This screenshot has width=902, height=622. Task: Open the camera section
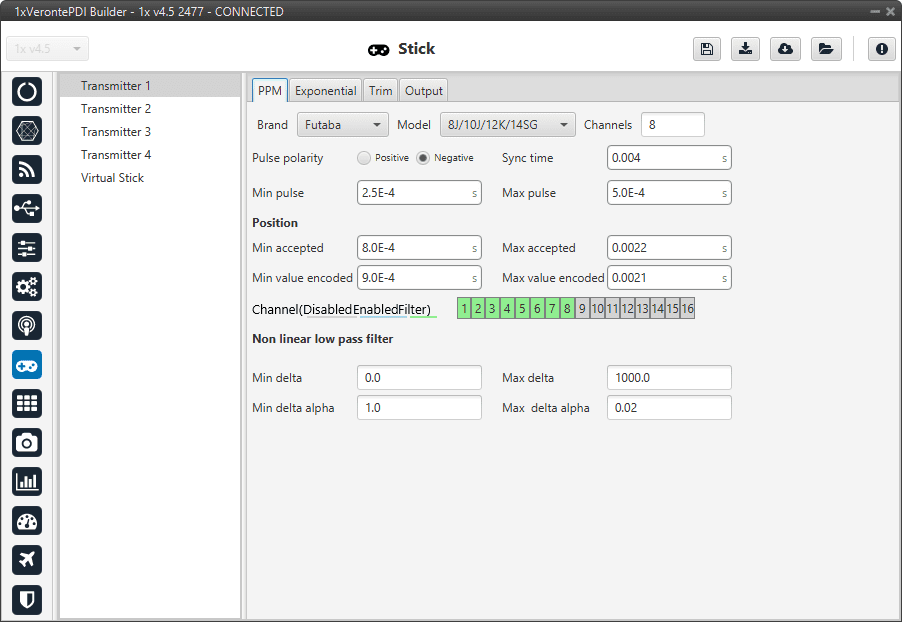click(x=27, y=442)
